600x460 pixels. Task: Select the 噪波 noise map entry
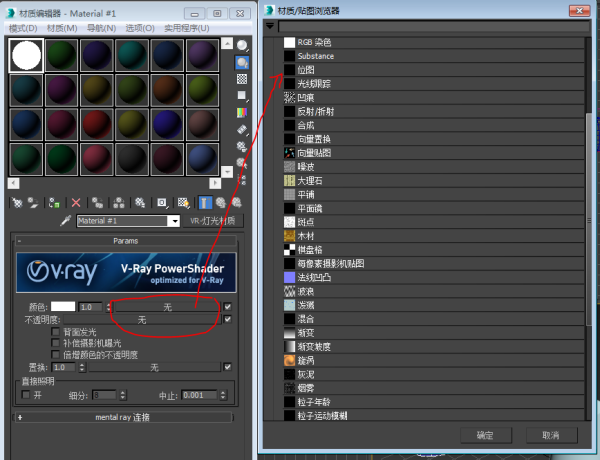434,167
